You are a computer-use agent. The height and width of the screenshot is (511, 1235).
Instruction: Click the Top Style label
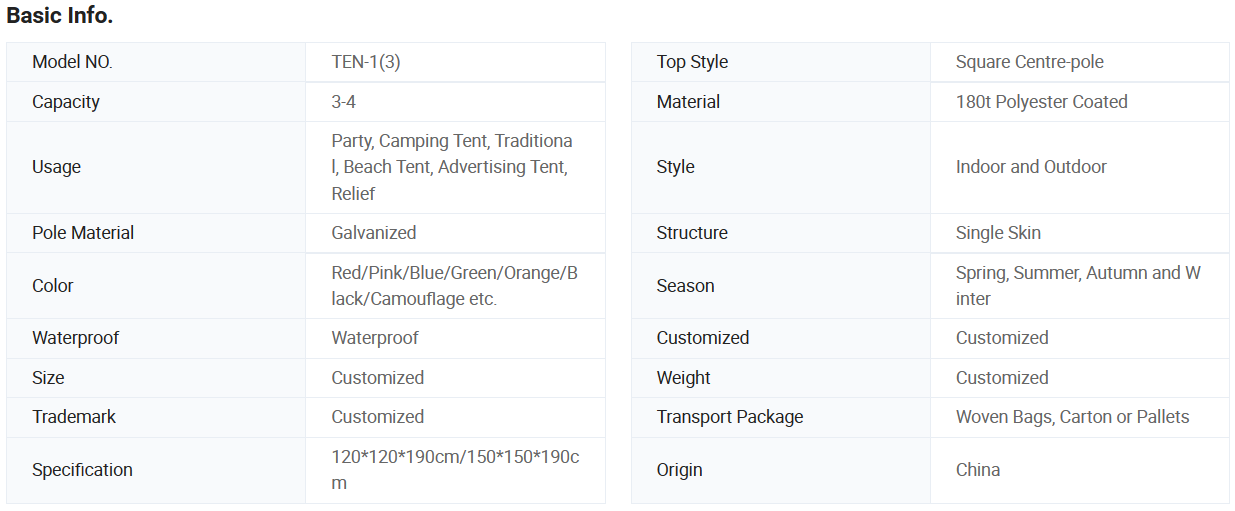[x=692, y=62]
